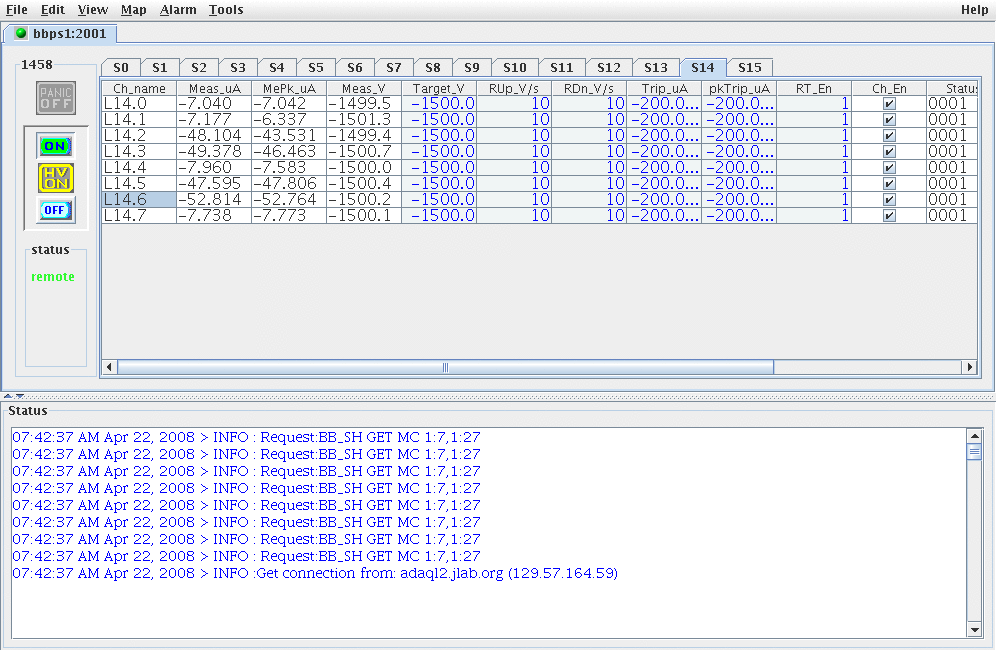Switch to slot tab S0
The height and width of the screenshot is (651, 996).
point(121,67)
